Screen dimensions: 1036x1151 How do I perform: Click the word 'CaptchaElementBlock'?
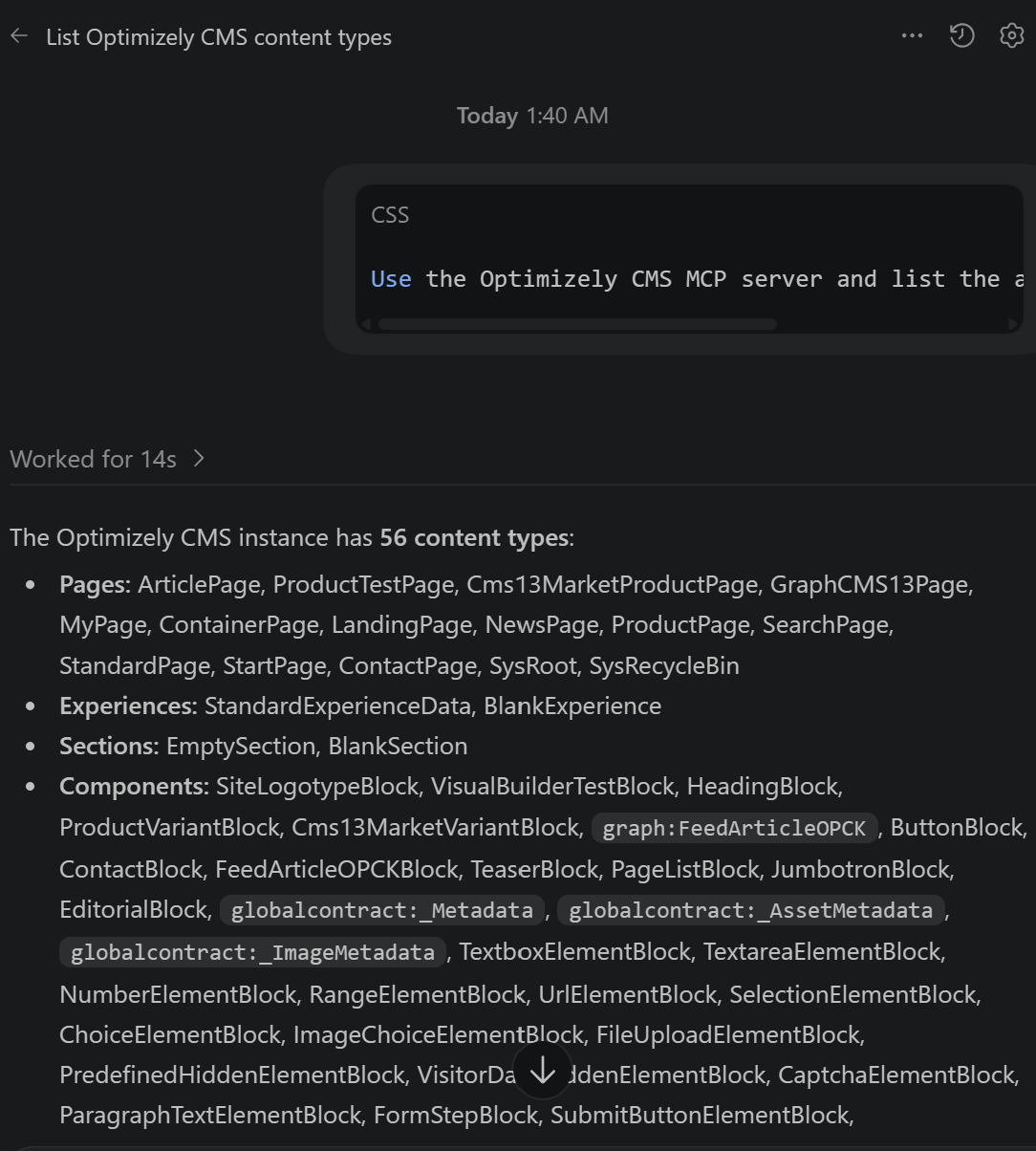click(x=896, y=1075)
